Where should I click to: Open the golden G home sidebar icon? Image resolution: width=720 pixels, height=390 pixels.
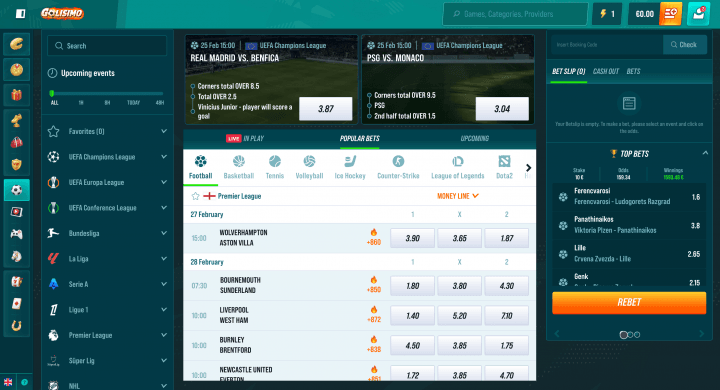17,44
